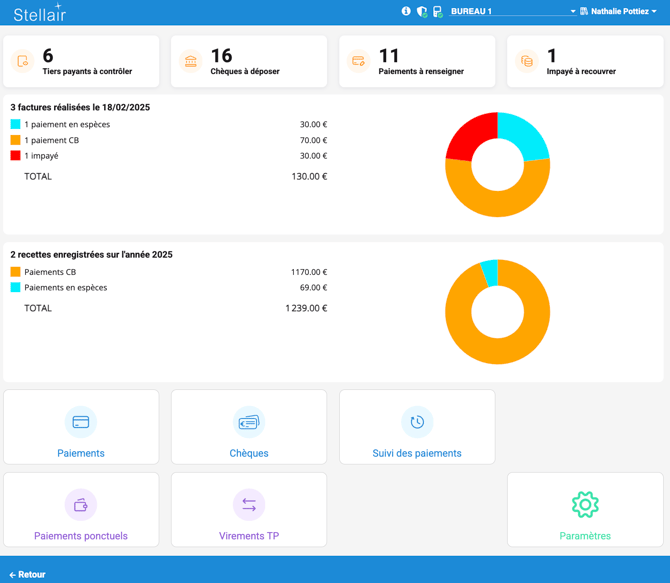Click the card reader status icon
Viewport: 670px width, 583px height.
[x=437, y=12]
